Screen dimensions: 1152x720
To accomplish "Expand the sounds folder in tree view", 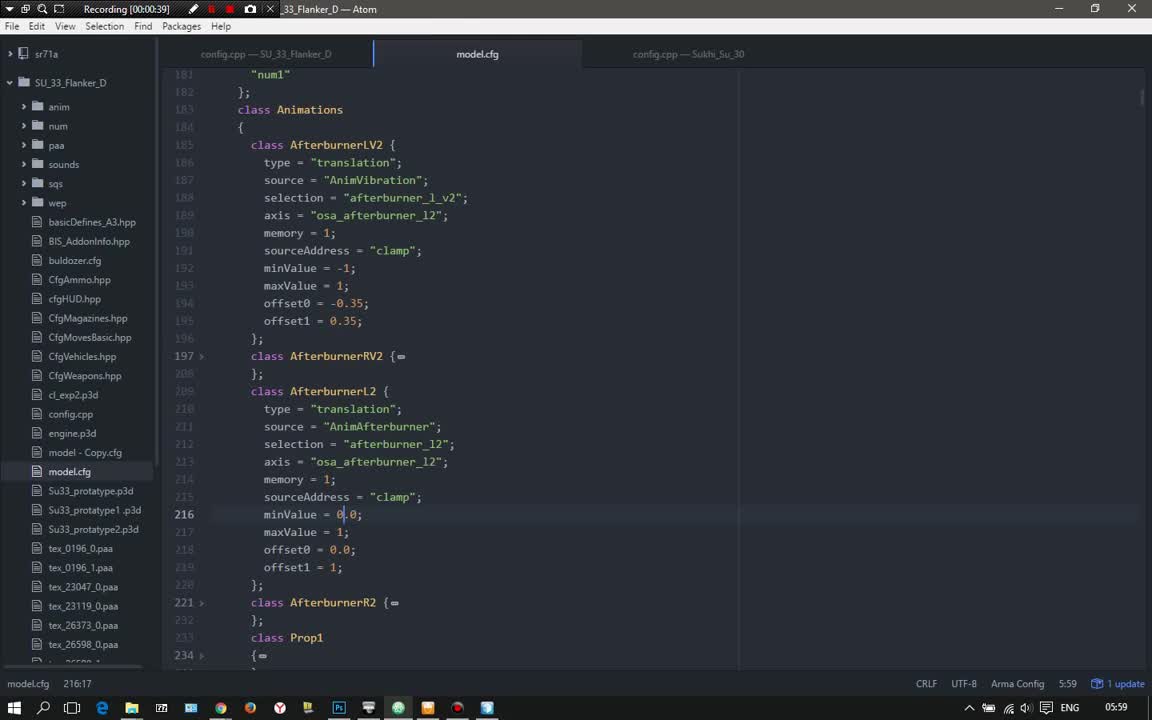I will (x=24, y=164).
